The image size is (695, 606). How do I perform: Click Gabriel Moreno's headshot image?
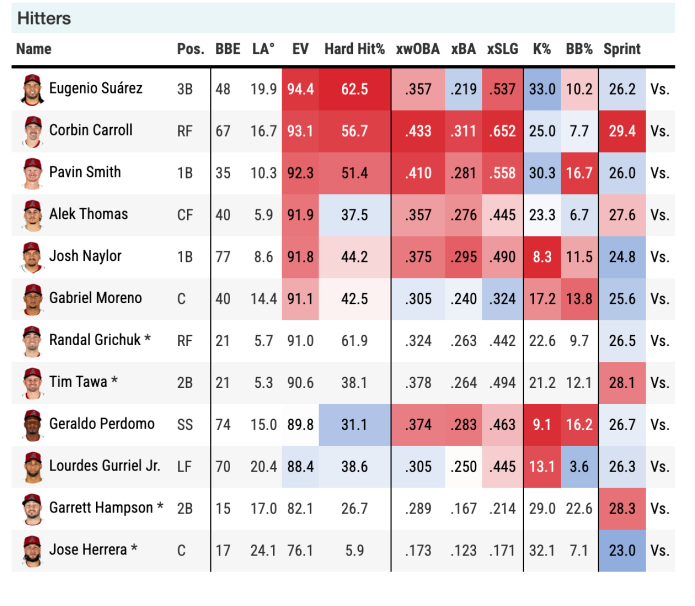[32, 299]
